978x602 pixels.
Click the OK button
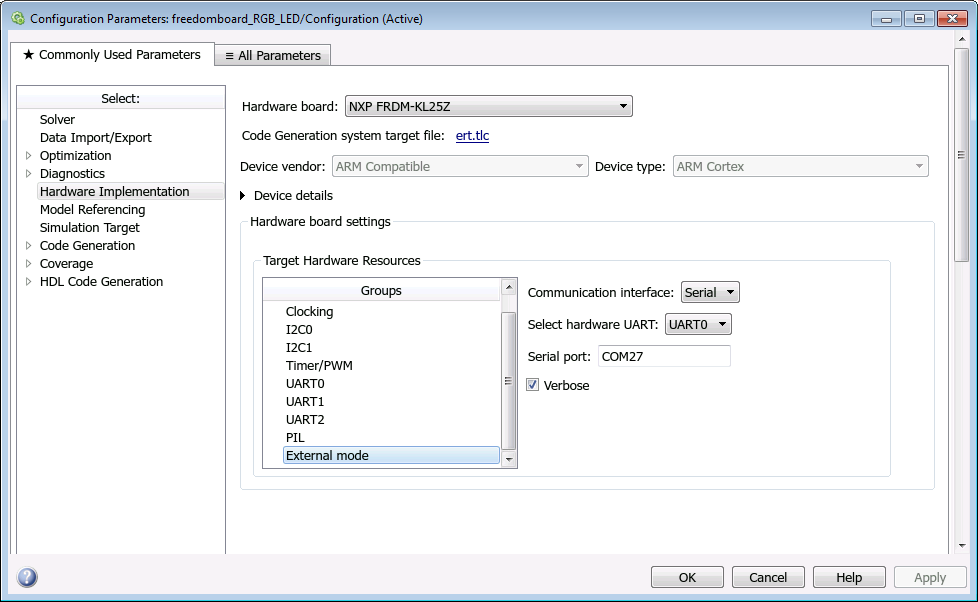click(x=687, y=577)
